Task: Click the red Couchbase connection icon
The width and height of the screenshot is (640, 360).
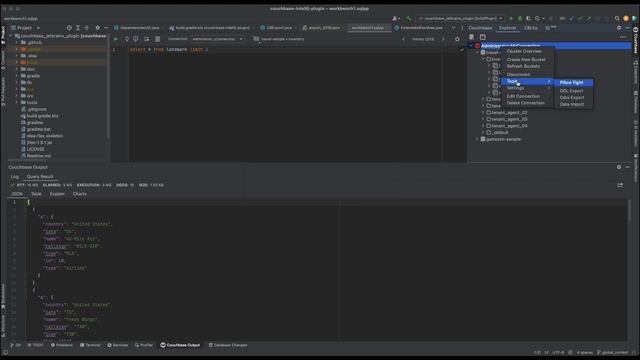Action: (477, 46)
